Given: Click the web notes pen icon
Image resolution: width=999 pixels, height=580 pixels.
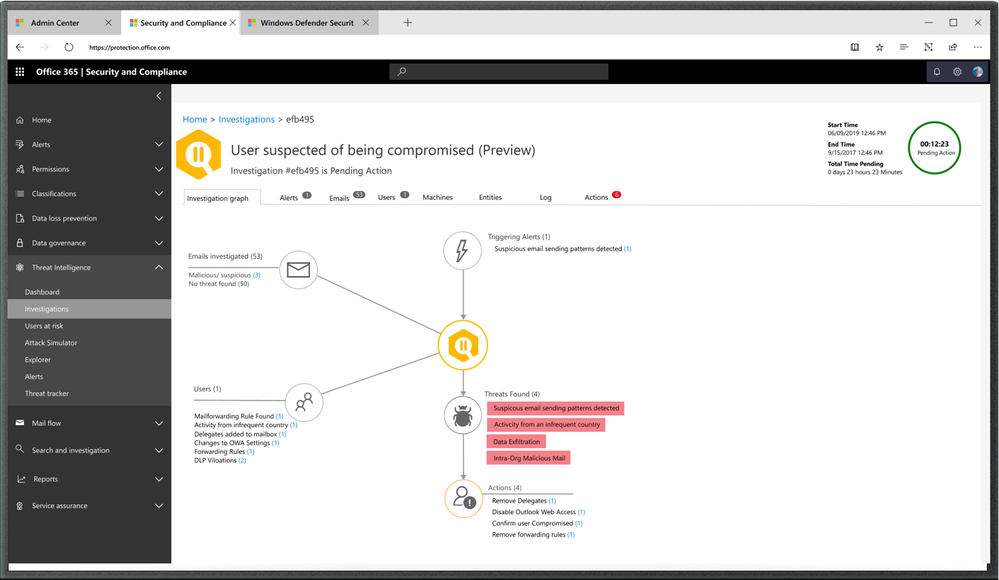Looking at the screenshot, I should point(928,47).
